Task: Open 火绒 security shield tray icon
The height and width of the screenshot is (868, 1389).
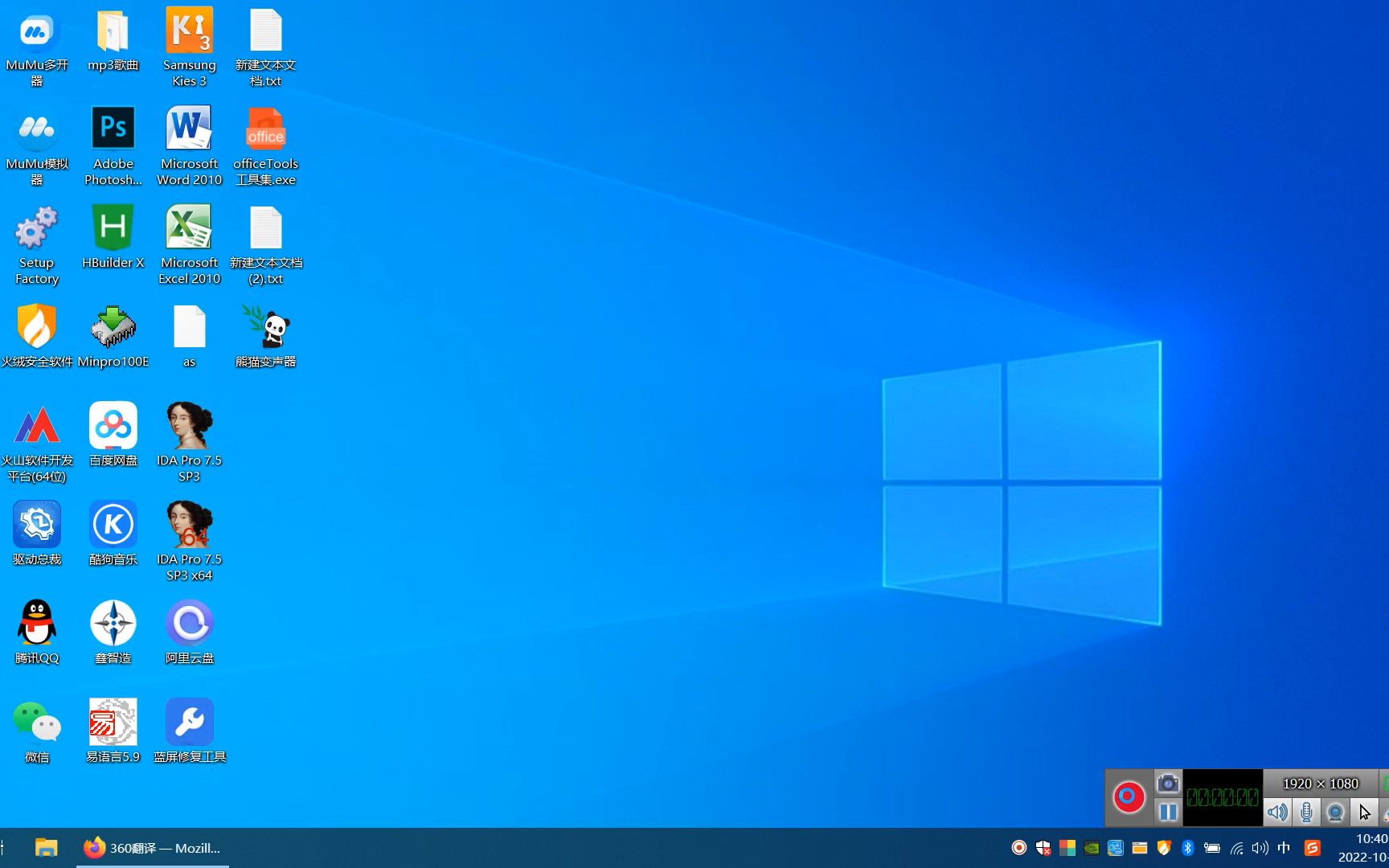Action: coord(1164,847)
